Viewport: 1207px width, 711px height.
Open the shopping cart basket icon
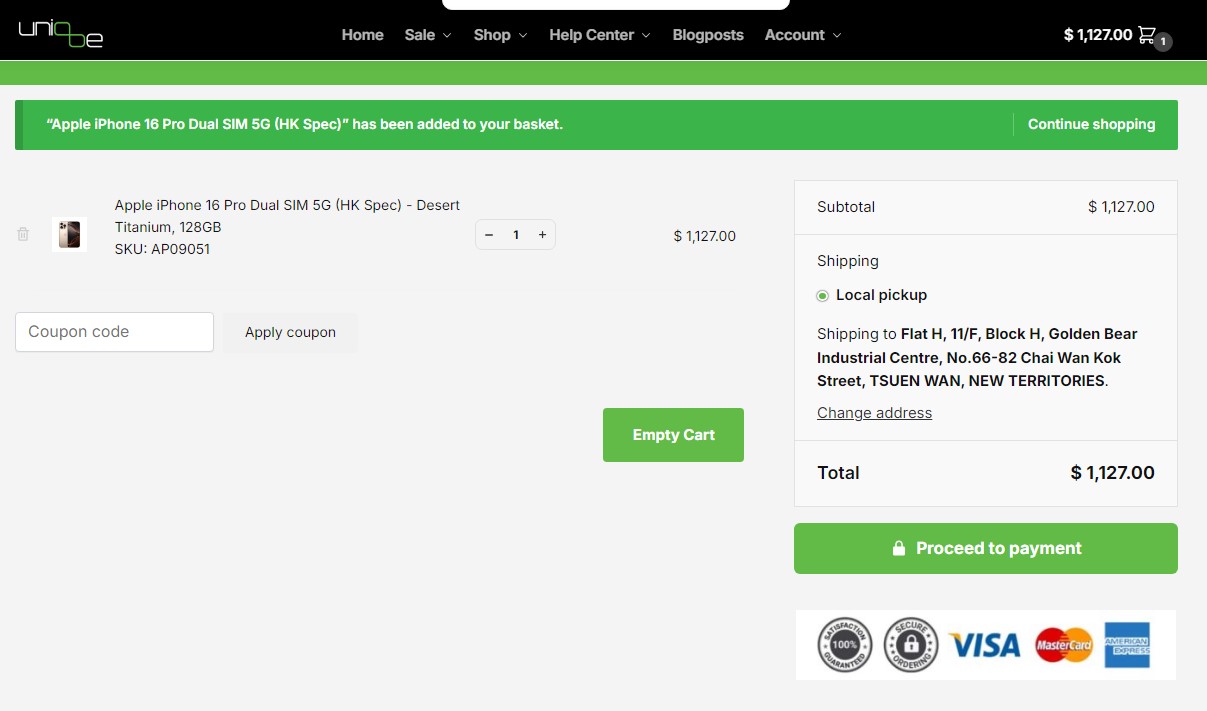click(1147, 35)
